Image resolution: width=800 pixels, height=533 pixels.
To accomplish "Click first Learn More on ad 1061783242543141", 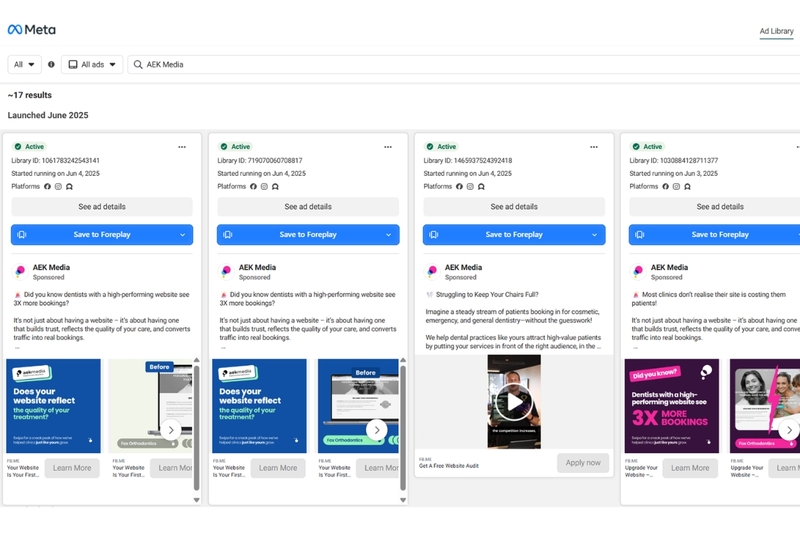I will 72,468.
